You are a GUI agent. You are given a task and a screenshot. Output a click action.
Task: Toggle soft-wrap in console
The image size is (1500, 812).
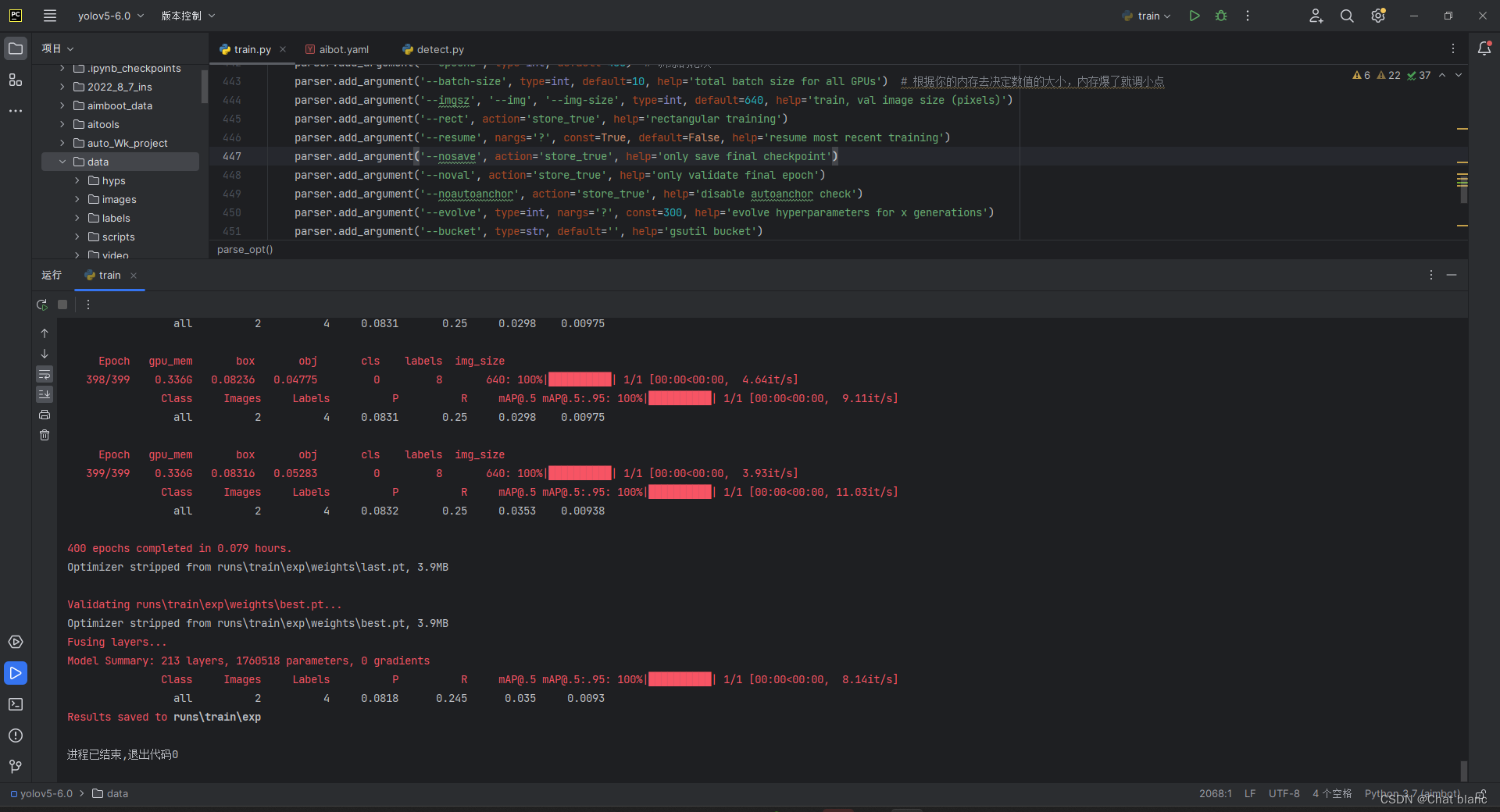pyautogui.click(x=45, y=374)
